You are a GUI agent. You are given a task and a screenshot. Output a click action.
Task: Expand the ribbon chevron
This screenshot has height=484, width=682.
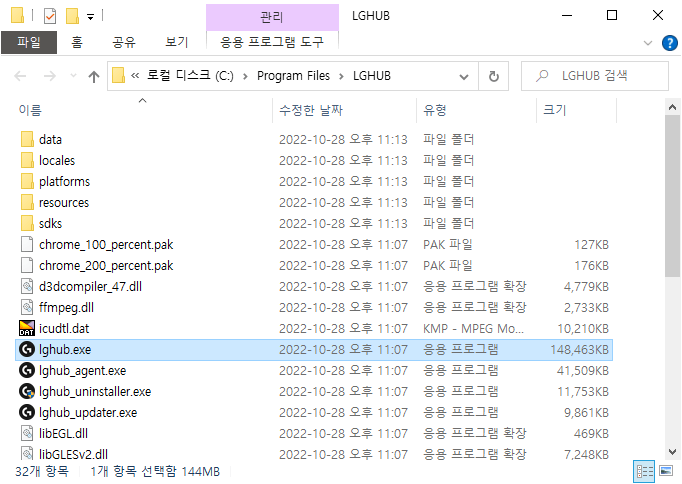[648, 43]
